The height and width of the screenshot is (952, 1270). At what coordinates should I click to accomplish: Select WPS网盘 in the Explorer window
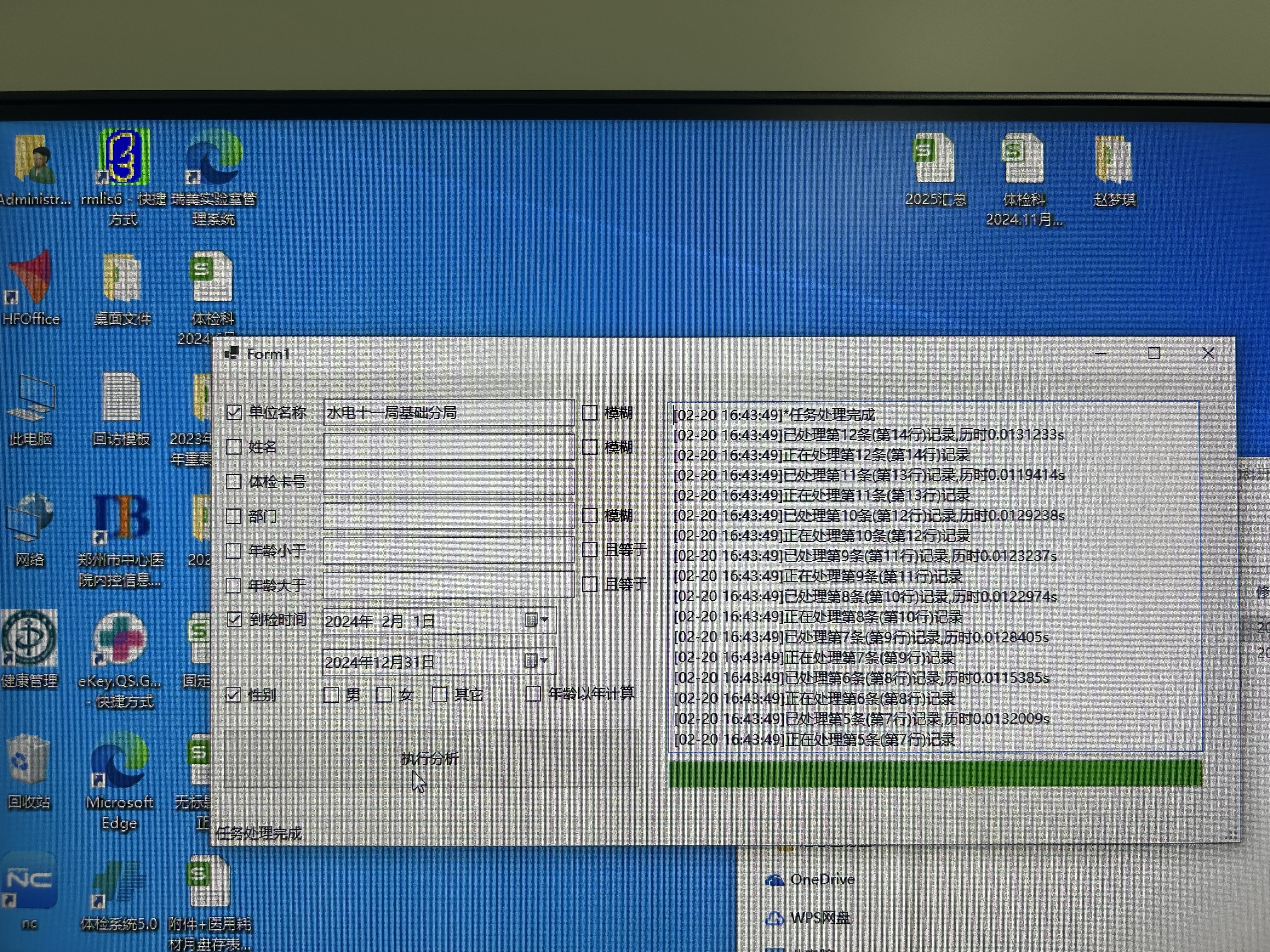[808, 918]
